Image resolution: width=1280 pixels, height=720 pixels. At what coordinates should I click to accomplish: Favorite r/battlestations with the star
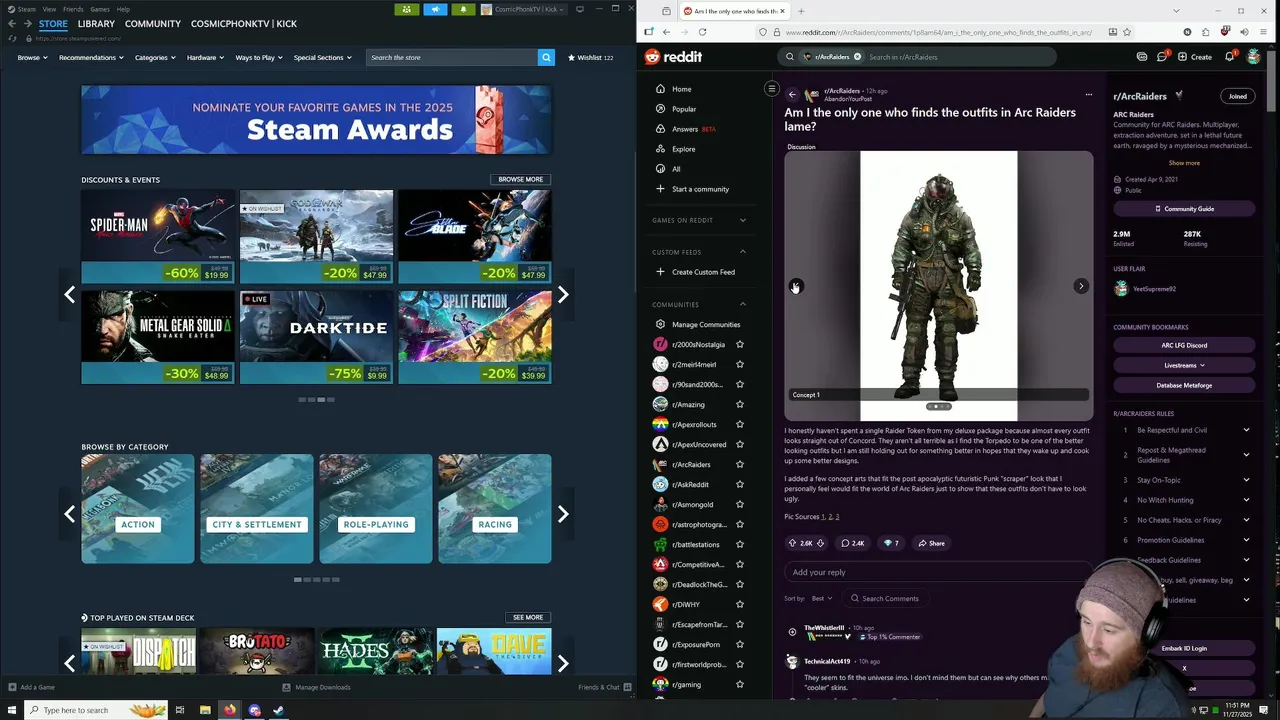[740, 544]
